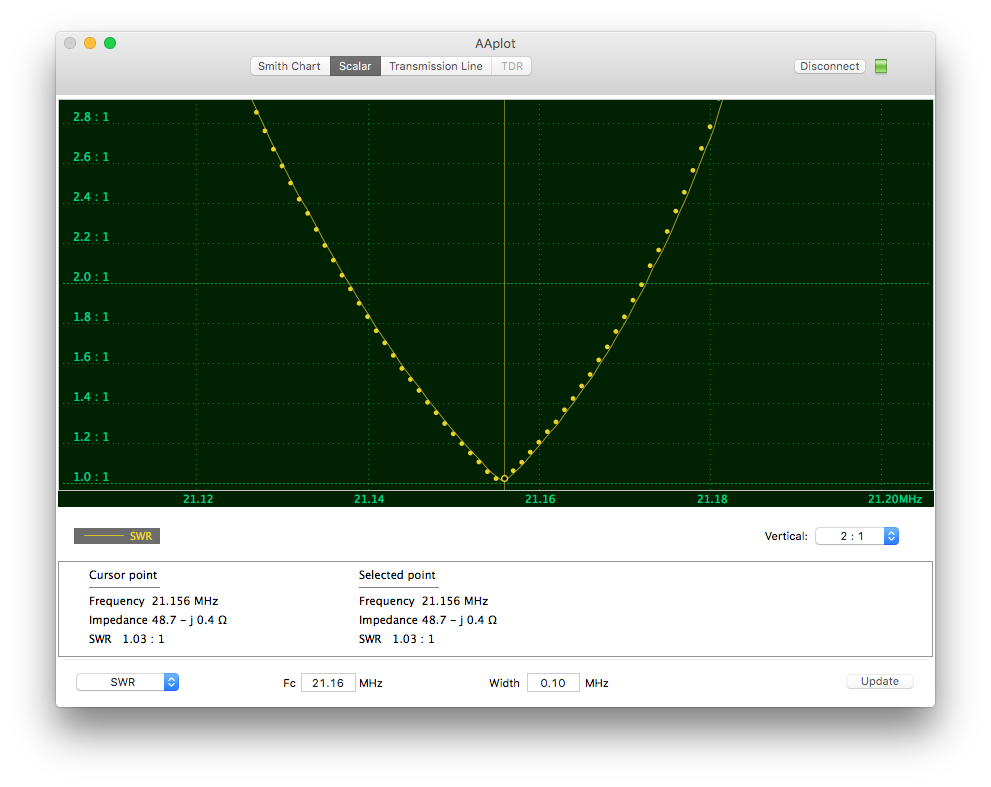
Task: Toggle the SWR trace legend button
Action: pos(117,536)
